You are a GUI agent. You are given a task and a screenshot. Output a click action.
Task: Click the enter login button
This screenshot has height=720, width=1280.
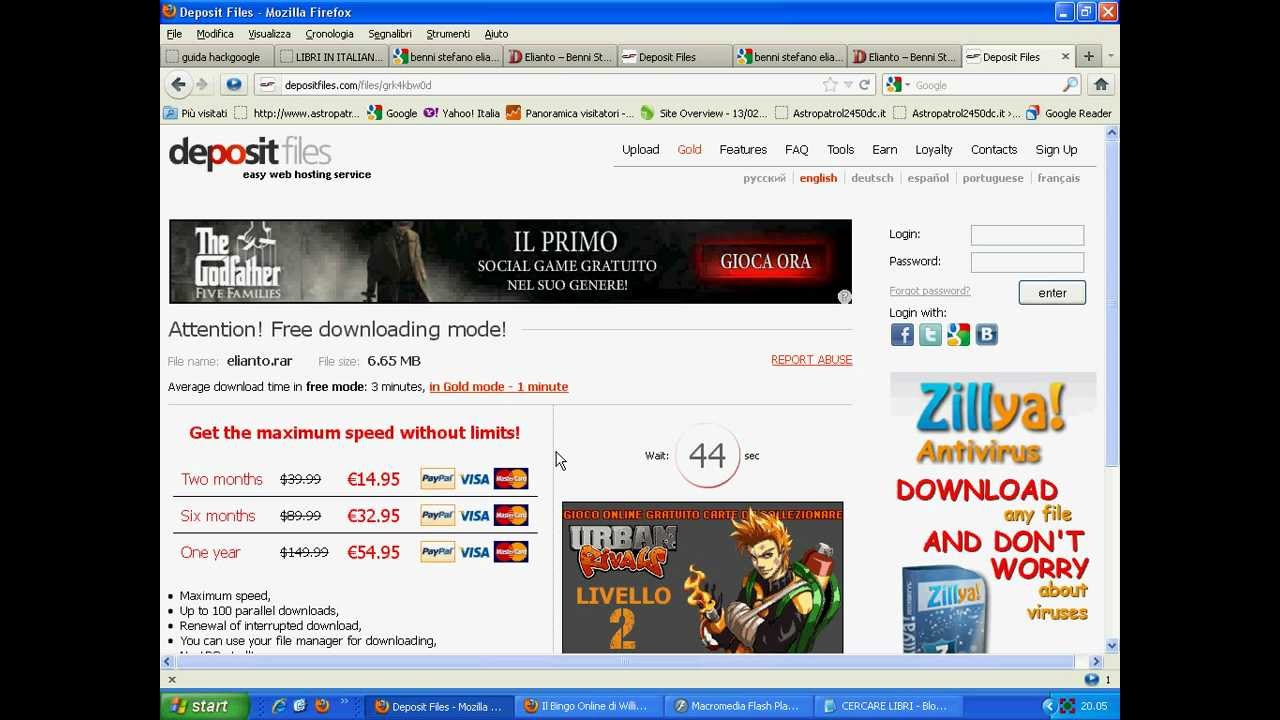(1052, 292)
